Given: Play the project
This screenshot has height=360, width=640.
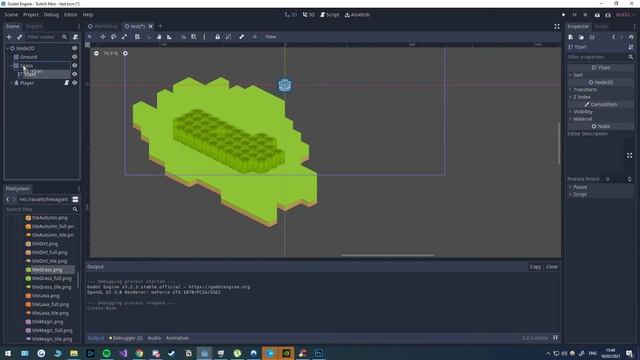Looking at the screenshot, I should [x=564, y=15].
